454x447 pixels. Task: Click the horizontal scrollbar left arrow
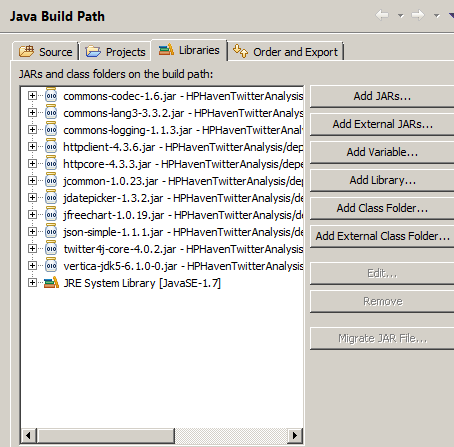pos(29,435)
